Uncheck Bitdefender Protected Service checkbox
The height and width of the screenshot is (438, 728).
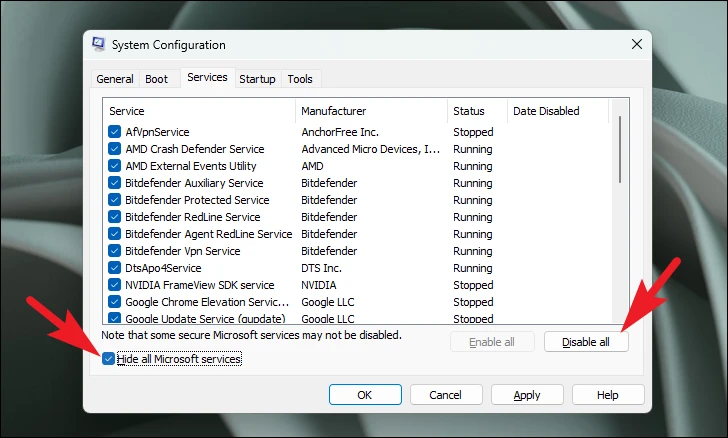coord(114,200)
